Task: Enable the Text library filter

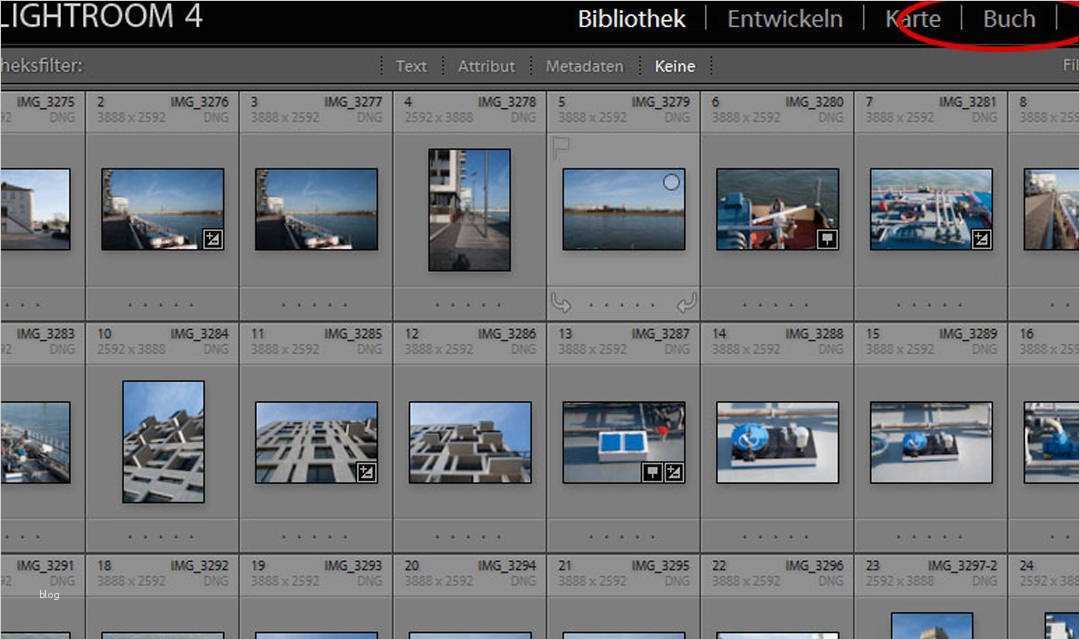Action: click(x=411, y=66)
